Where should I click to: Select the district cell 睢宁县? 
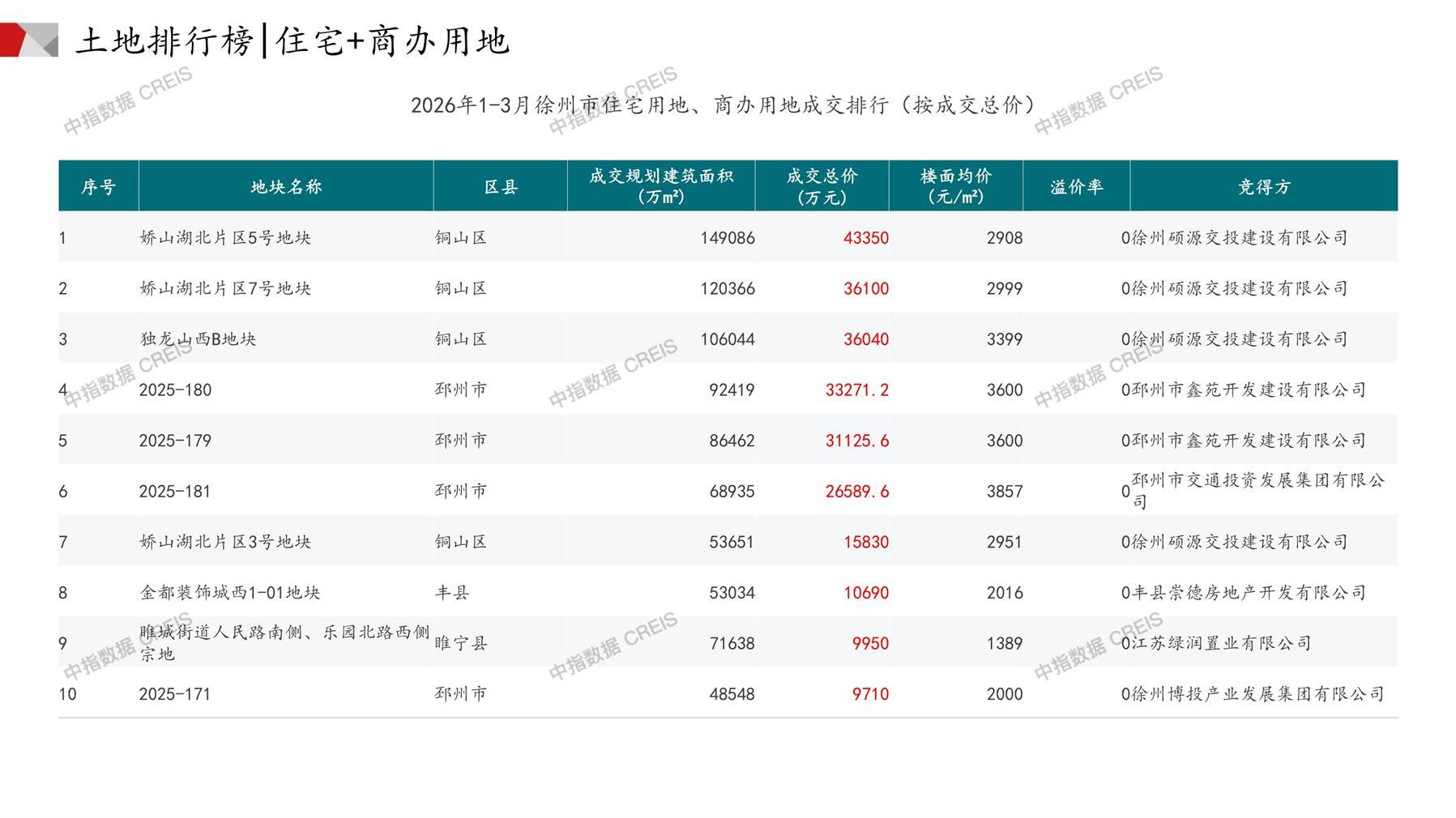click(461, 643)
